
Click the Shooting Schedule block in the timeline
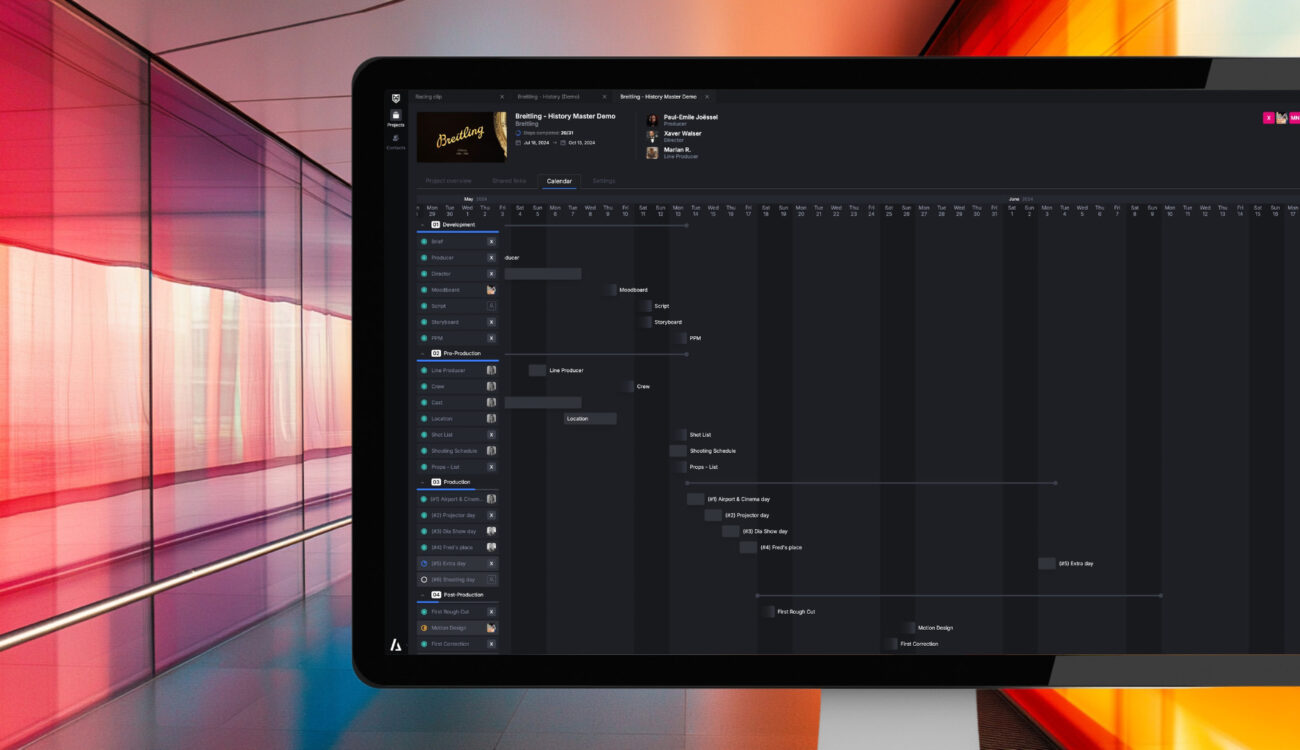(x=678, y=451)
